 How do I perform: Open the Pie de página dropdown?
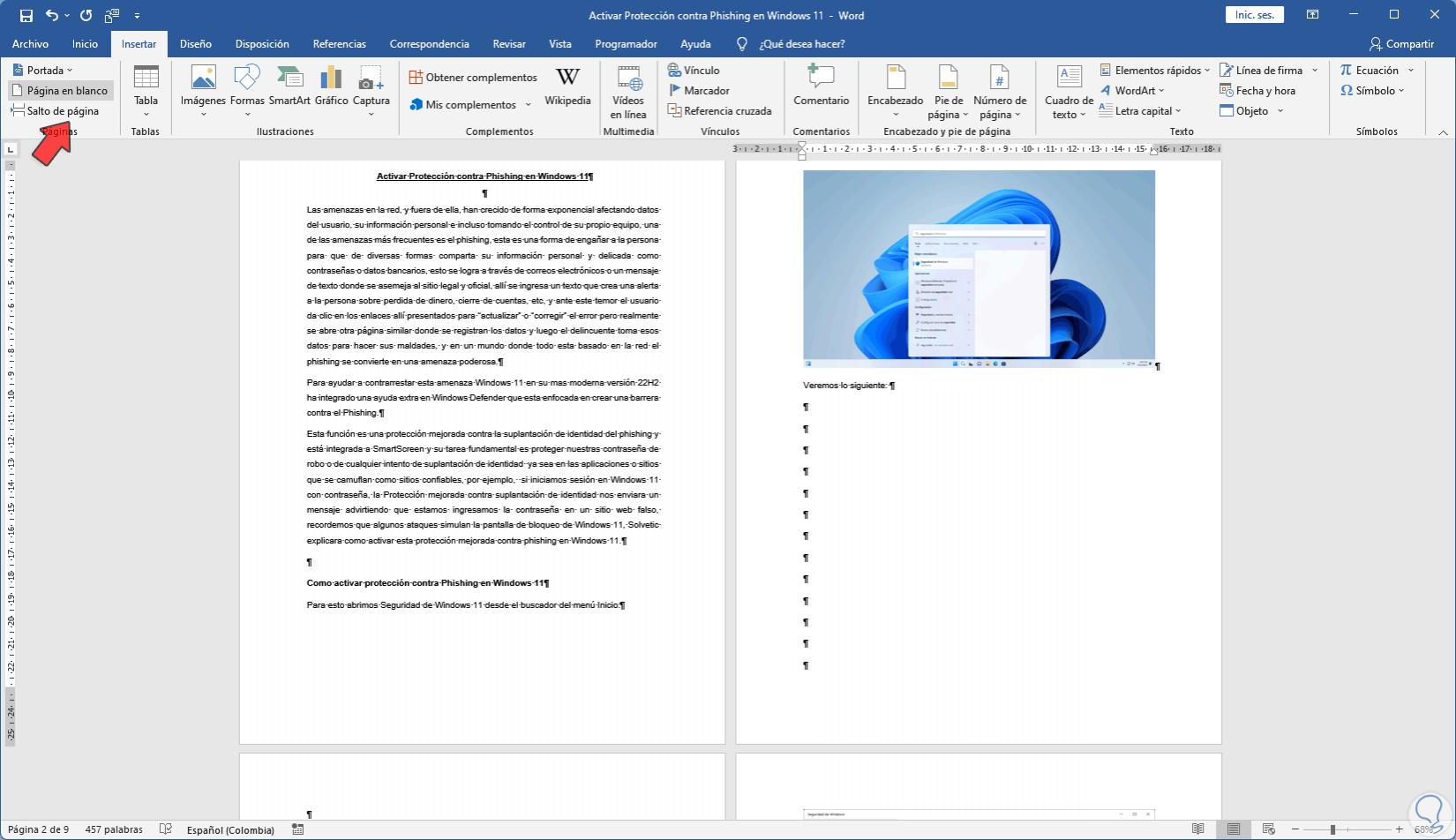[x=949, y=92]
